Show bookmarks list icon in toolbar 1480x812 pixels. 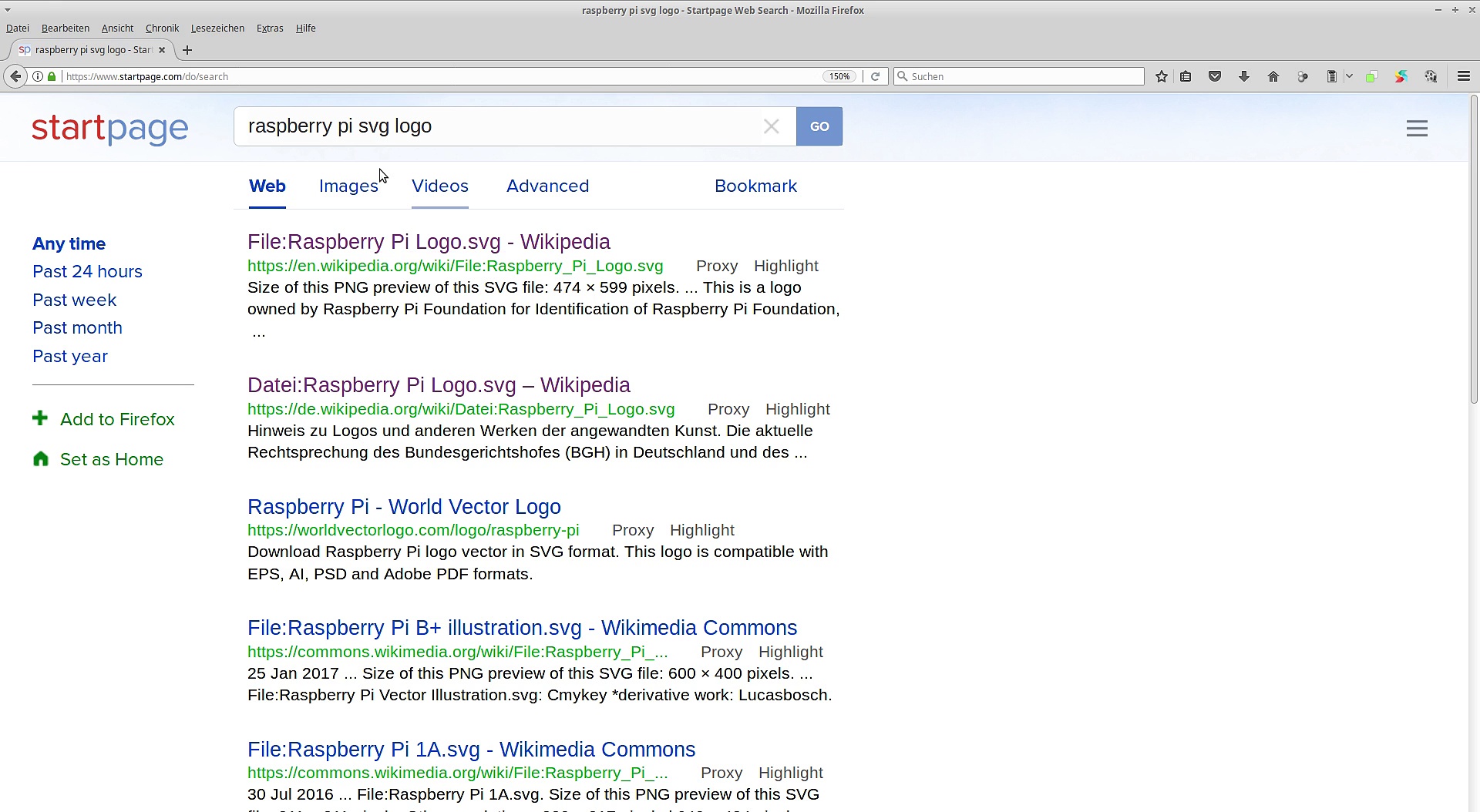(x=1186, y=76)
